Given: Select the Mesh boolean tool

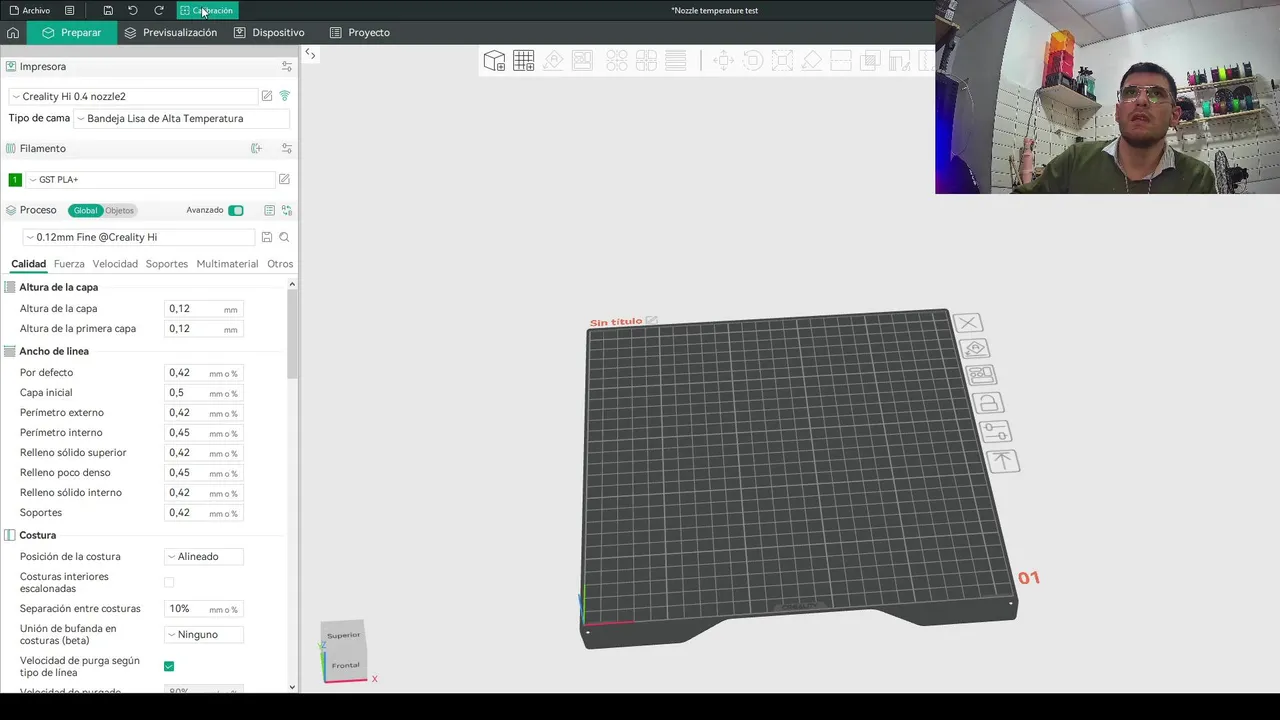Looking at the screenshot, I should (870, 61).
